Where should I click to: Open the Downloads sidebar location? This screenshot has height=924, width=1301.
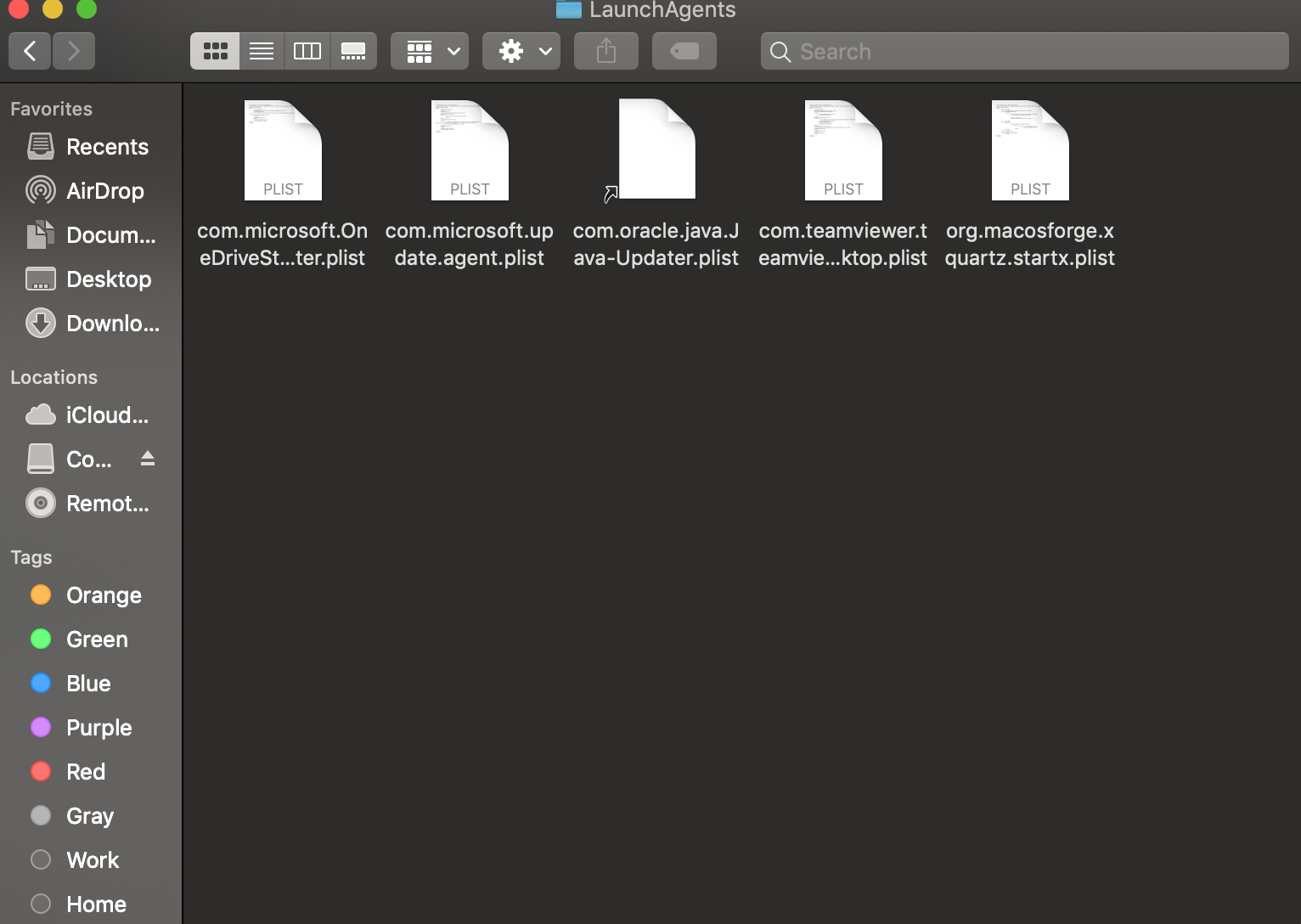pyautogui.click(x=40, y=323)
